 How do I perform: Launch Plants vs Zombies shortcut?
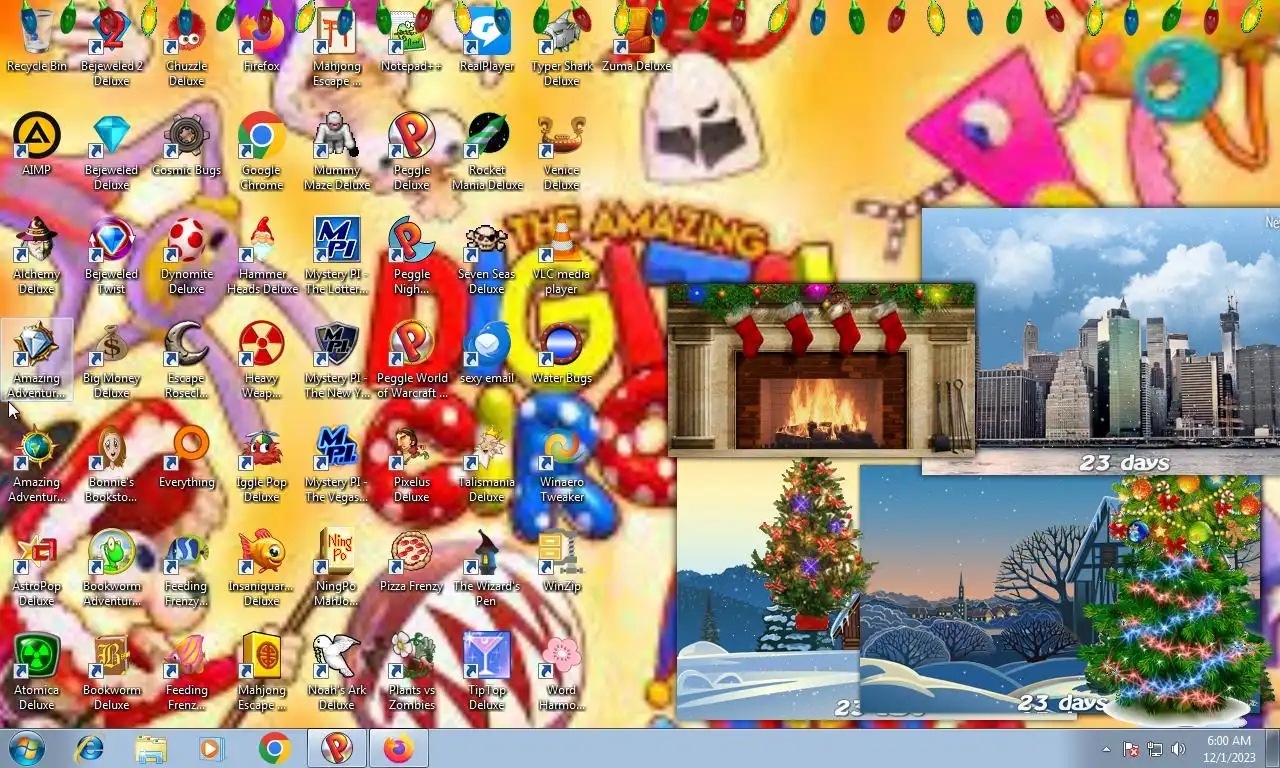(x=411, y=671)
